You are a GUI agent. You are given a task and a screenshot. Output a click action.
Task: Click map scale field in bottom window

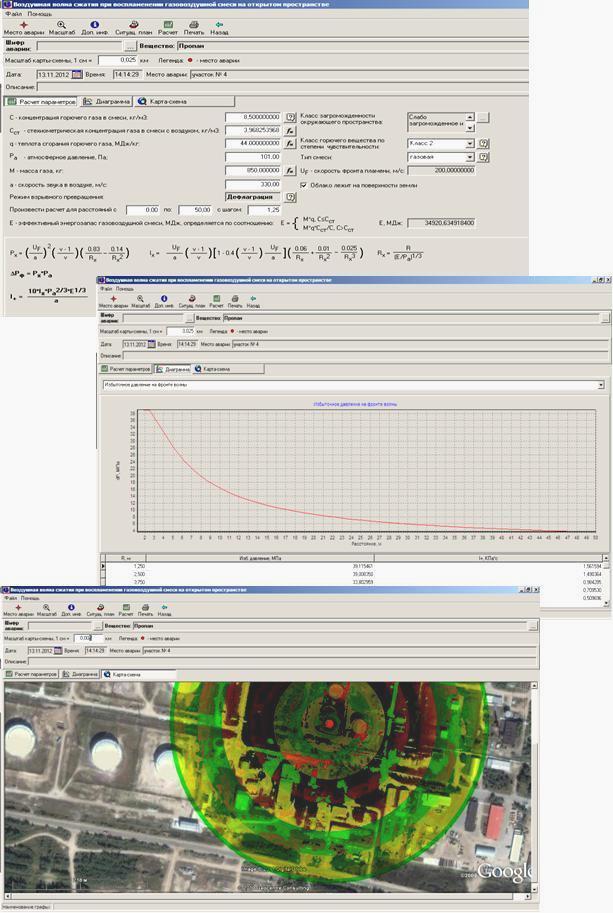pyautogui.click(x=86, y=637)
